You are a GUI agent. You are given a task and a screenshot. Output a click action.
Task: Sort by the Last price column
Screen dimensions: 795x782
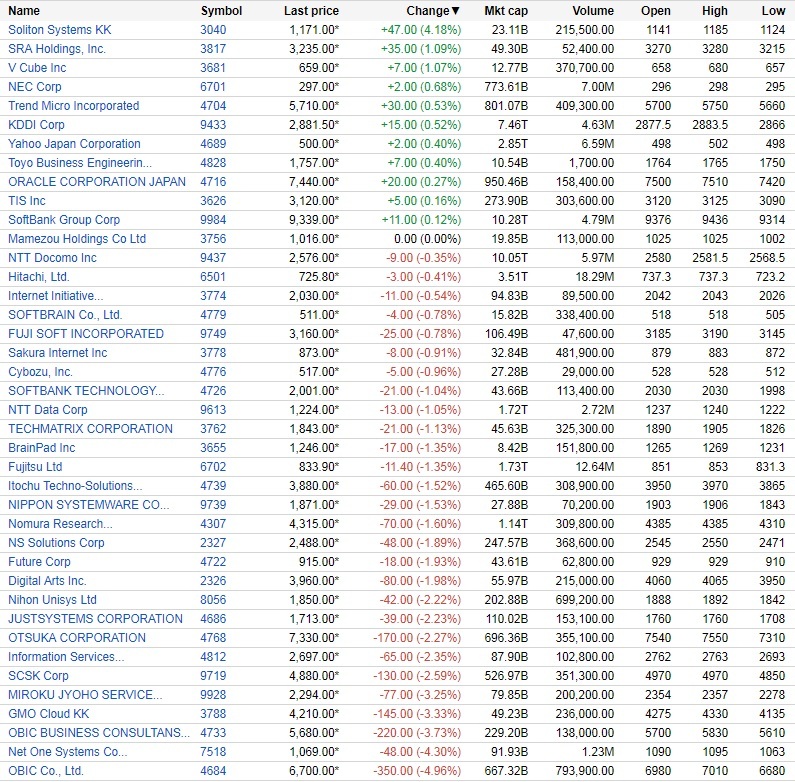tap(311, 11)
